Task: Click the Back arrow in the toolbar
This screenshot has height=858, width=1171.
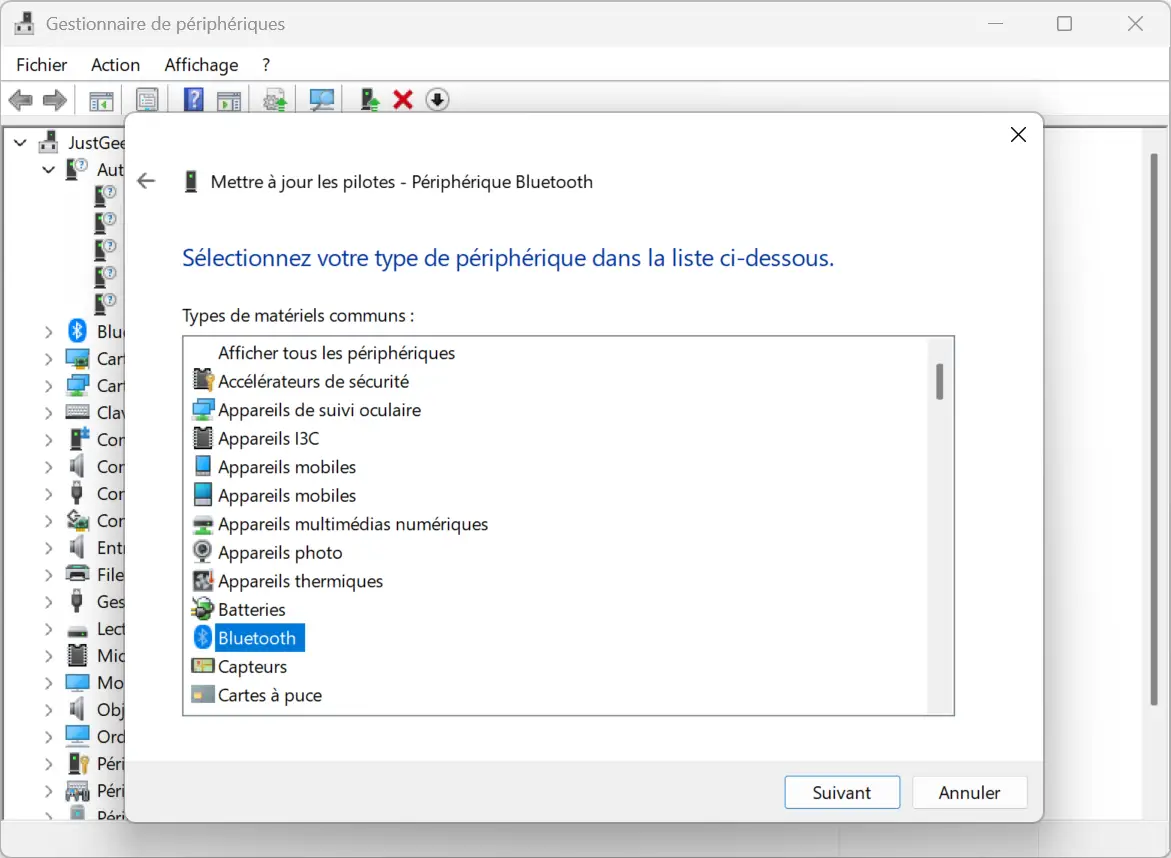Action: click(20, 100)
